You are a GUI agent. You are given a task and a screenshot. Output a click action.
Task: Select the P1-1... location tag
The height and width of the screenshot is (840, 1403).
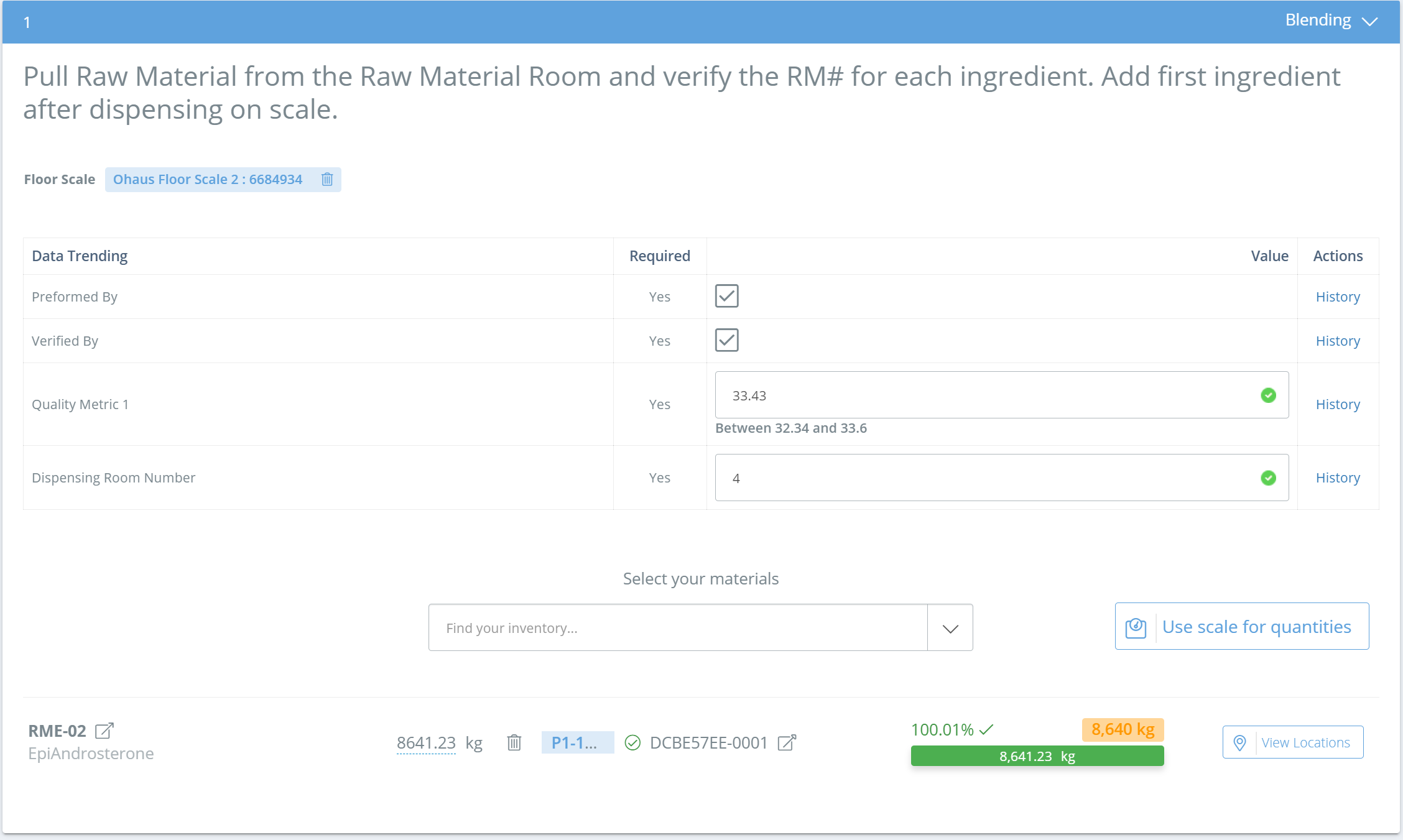click(x=577, y=742)
